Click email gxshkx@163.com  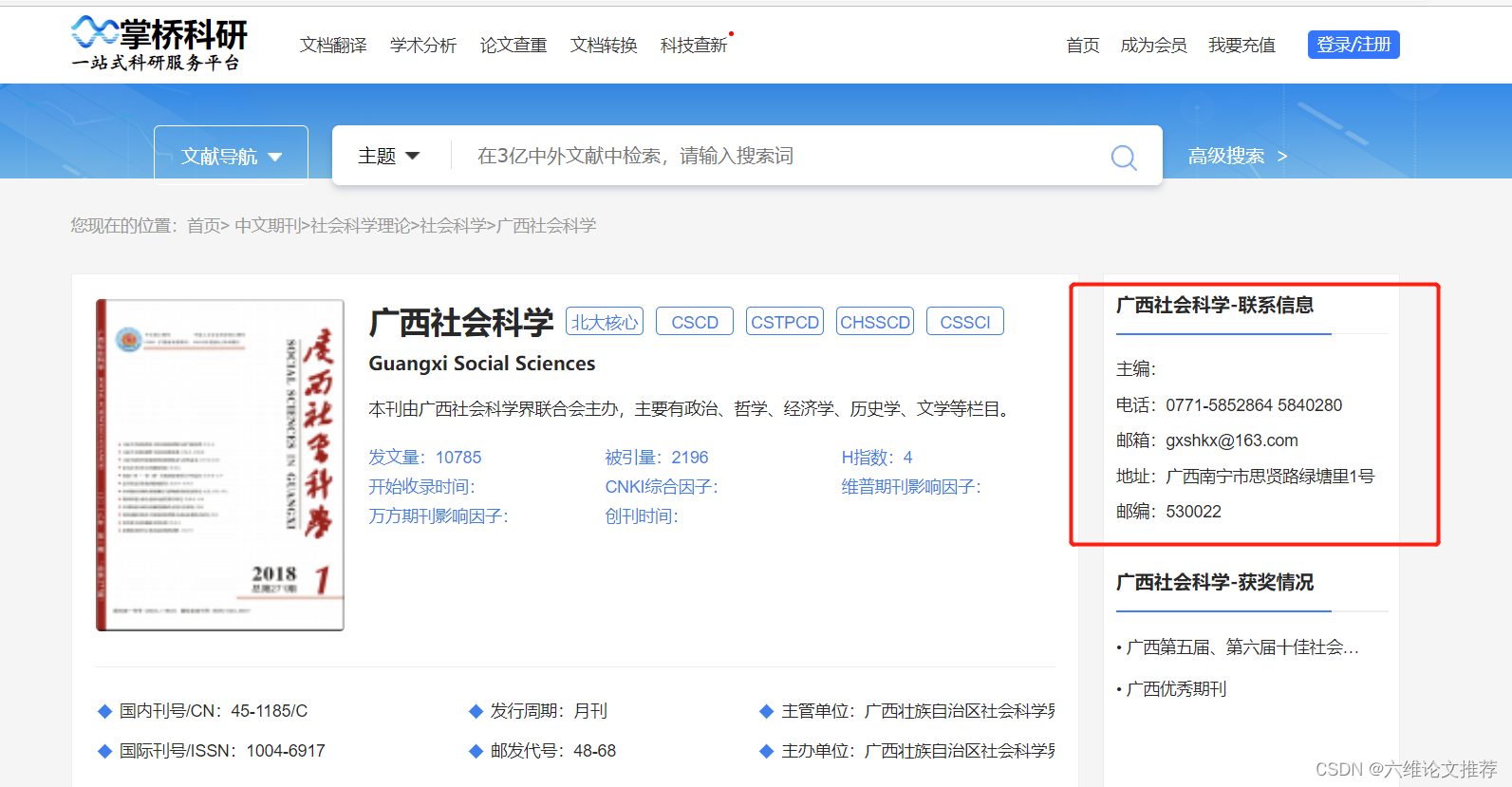pos(1232,440)
